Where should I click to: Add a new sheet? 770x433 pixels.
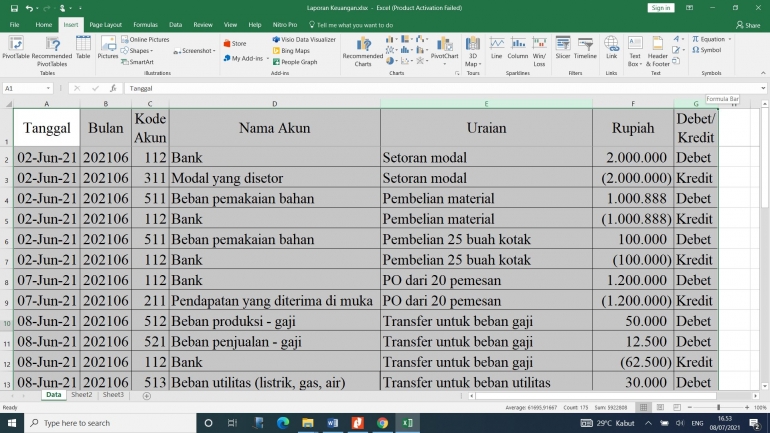[x=146, y=396]
